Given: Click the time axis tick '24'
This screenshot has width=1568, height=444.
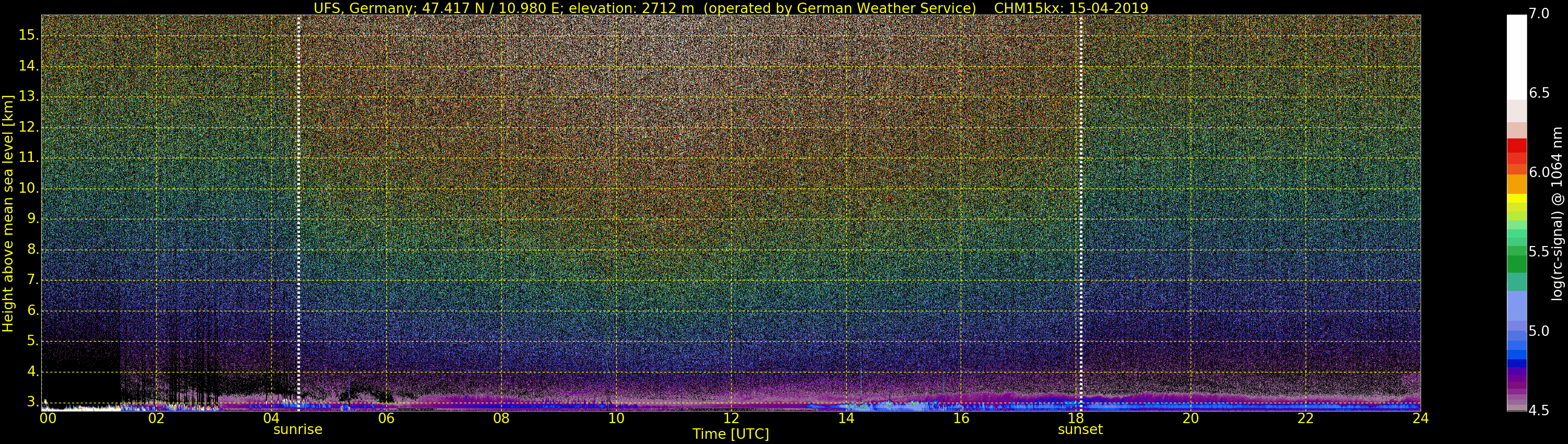Looking at the screenshot, I should point(1420,418).
